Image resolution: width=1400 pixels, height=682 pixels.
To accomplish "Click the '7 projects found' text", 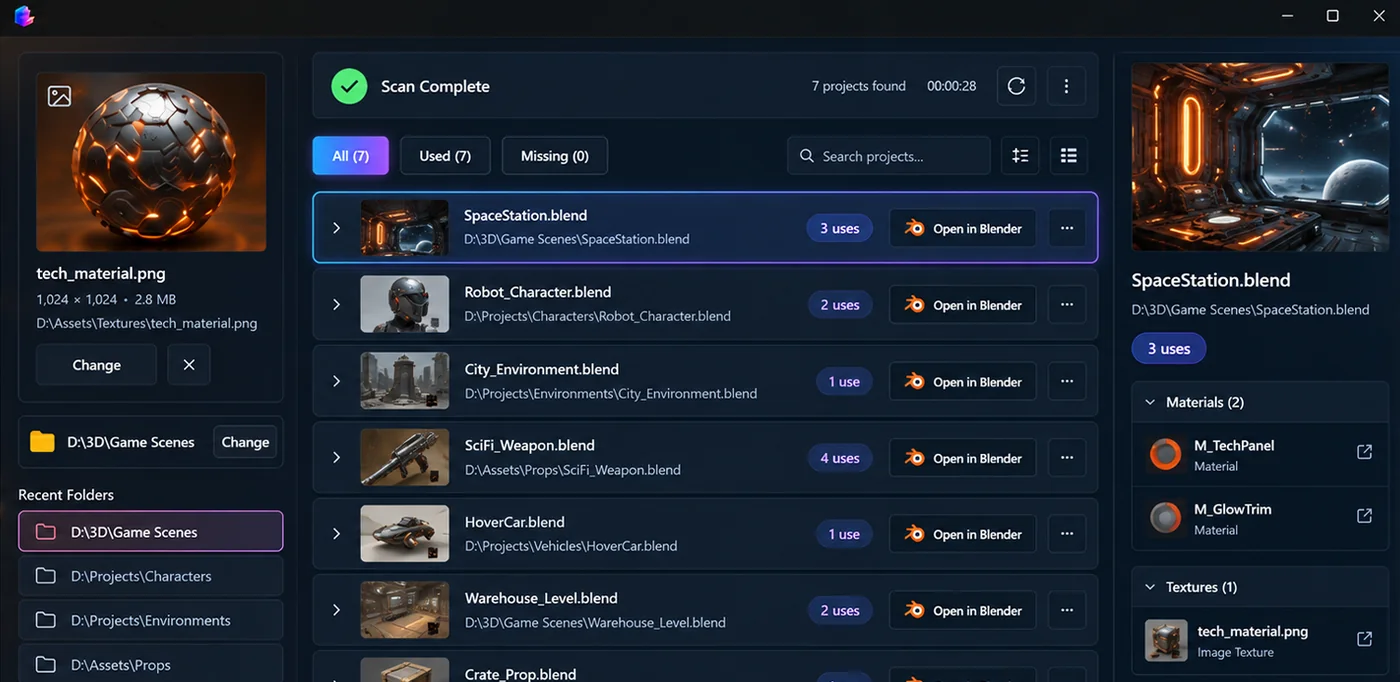I will pos(859,86).
